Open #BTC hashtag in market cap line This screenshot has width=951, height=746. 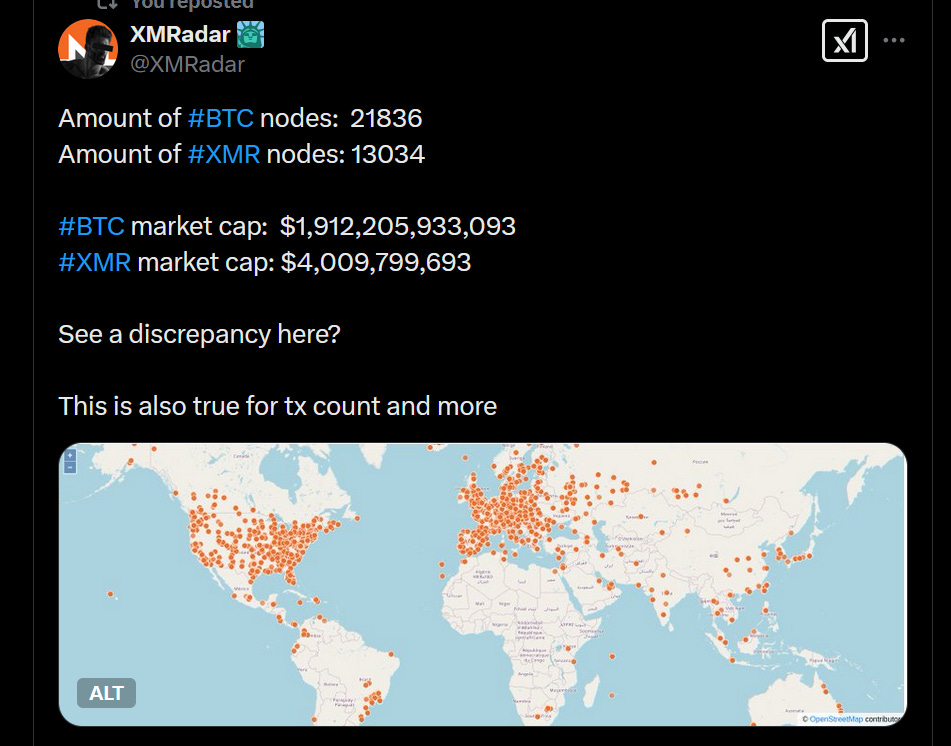coord(92,226)
